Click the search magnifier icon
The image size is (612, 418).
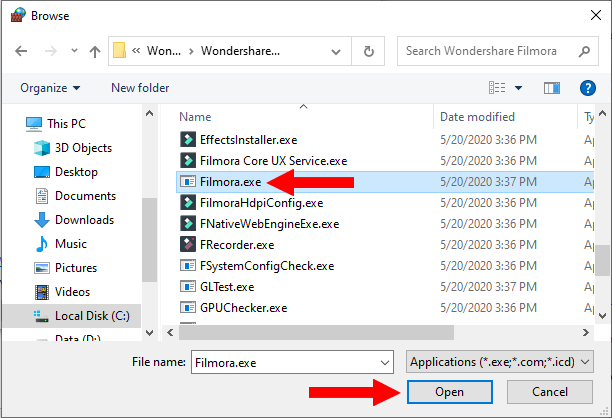[584, 51]
